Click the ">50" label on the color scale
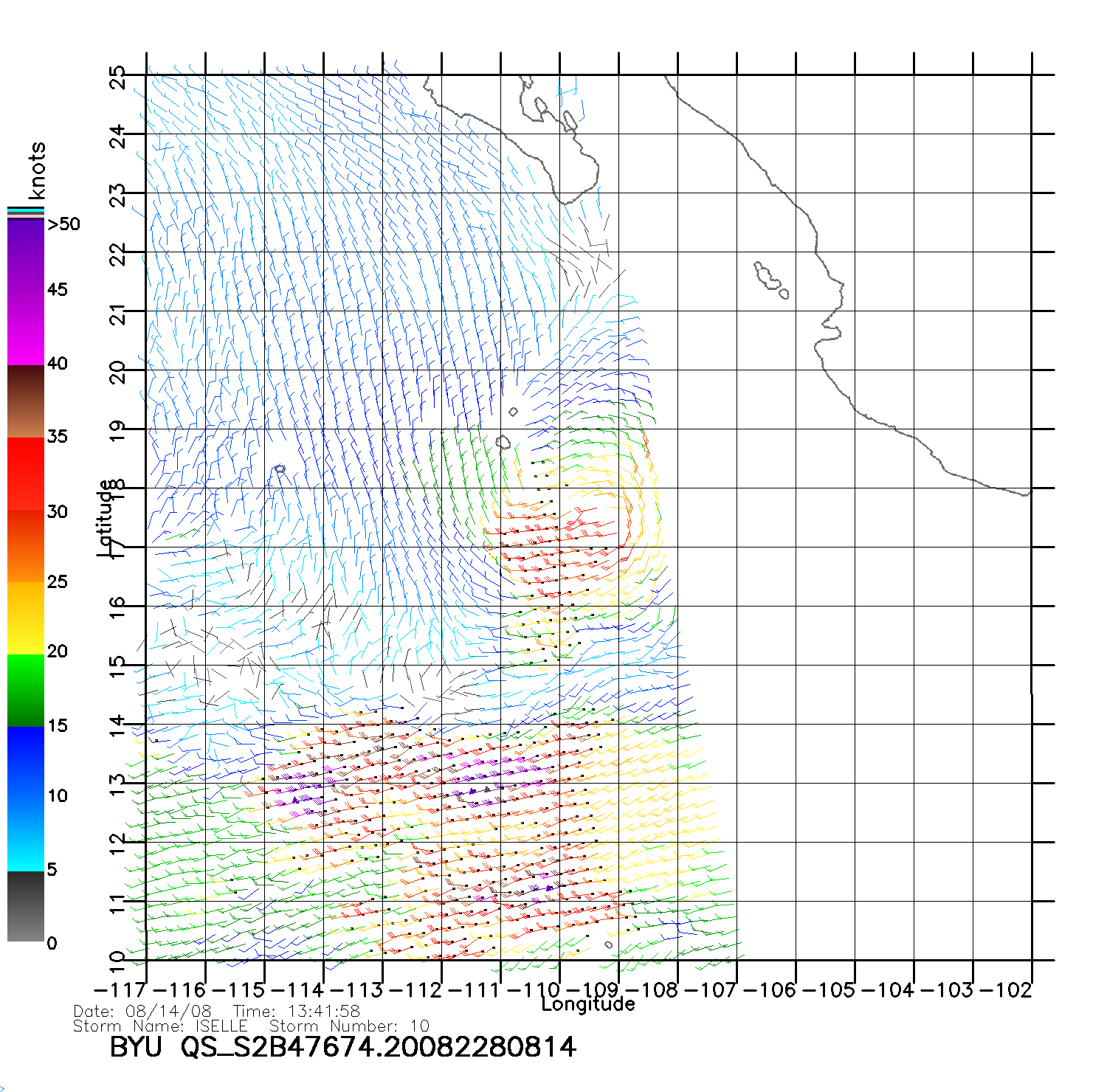Image resolution: width=1107 pixels, height=1092 pixels. point(63,224)
